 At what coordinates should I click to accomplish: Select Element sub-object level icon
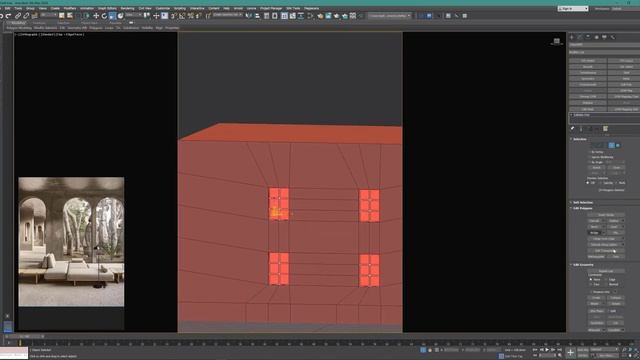(x=618, y=145)
